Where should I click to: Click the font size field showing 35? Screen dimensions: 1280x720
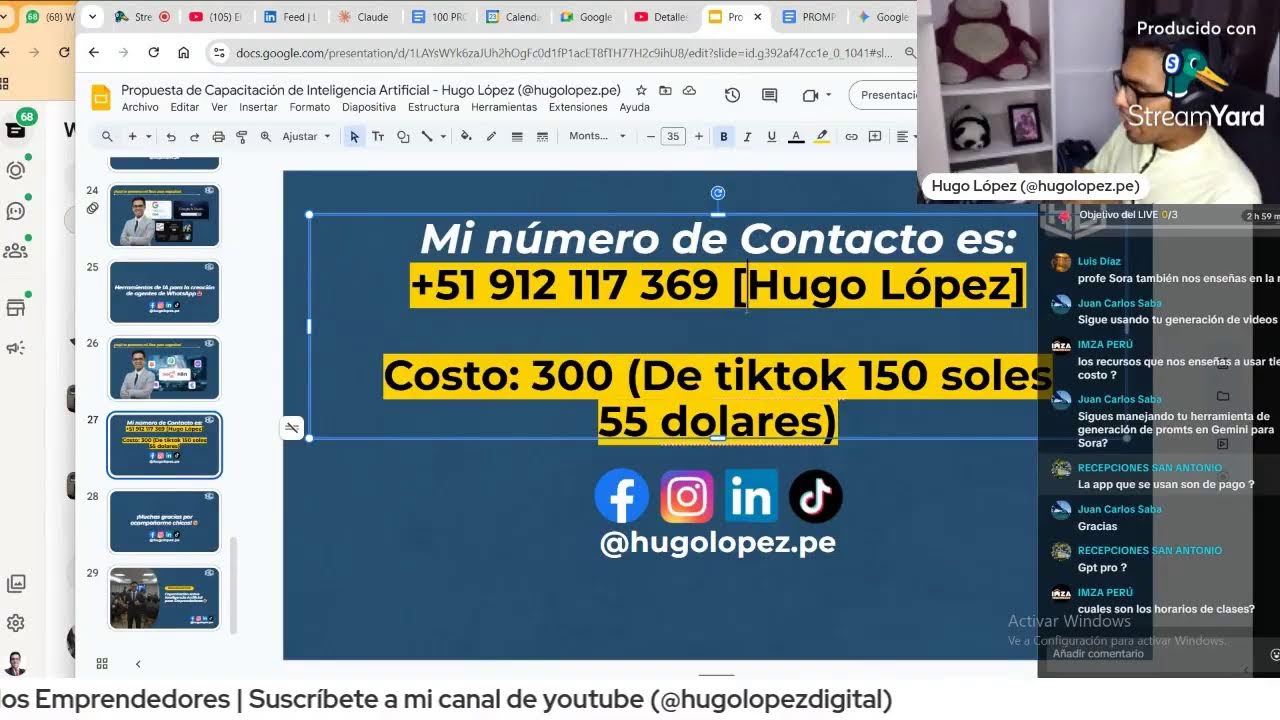(x=673, y=136)
